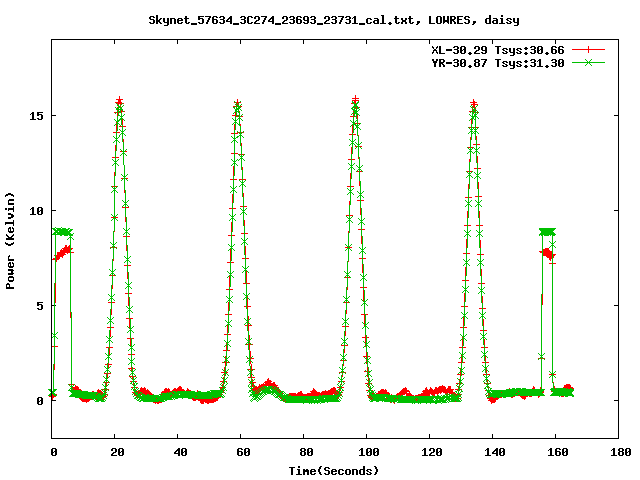Click the x-axis tick label 20
This screenshot has height=480, width=640.
(x=117, y=452)
